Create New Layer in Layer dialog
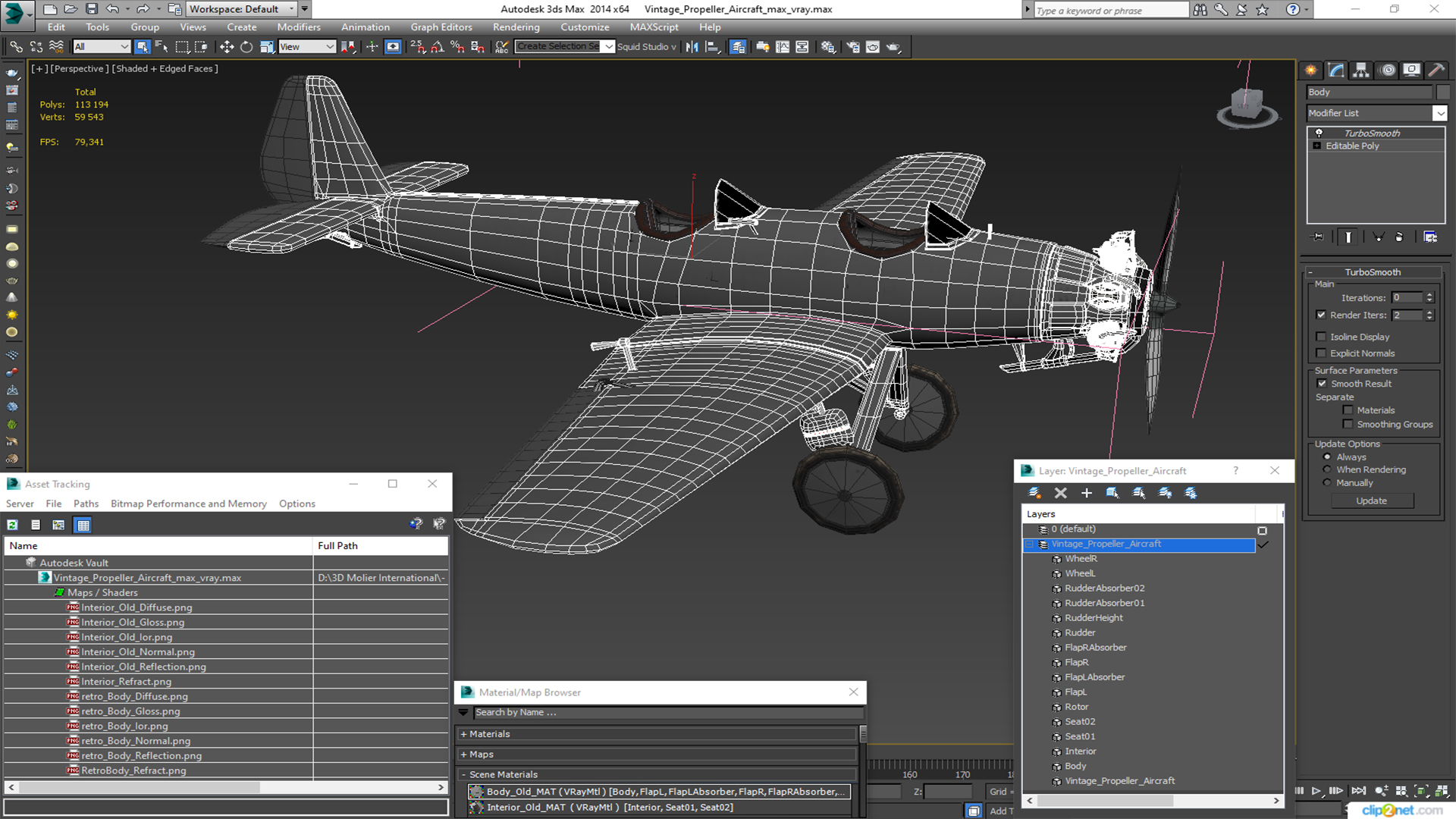Viewport: 1456px width, 819px height. coord(1034,493)
